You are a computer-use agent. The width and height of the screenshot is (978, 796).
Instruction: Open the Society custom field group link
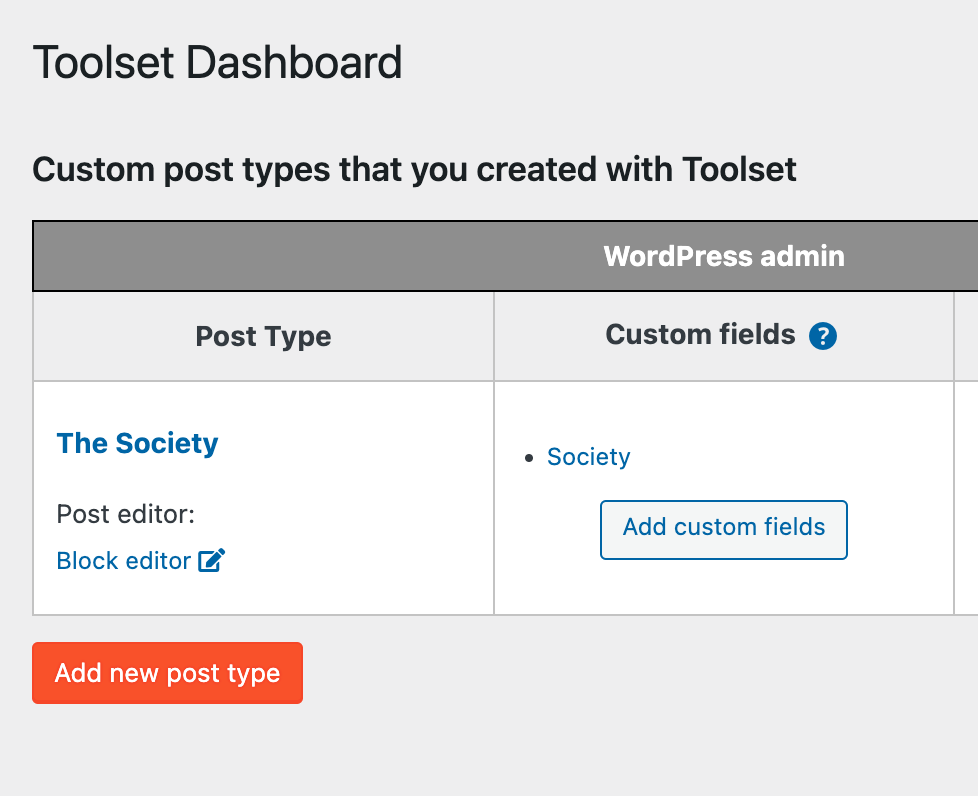(588, 457)
